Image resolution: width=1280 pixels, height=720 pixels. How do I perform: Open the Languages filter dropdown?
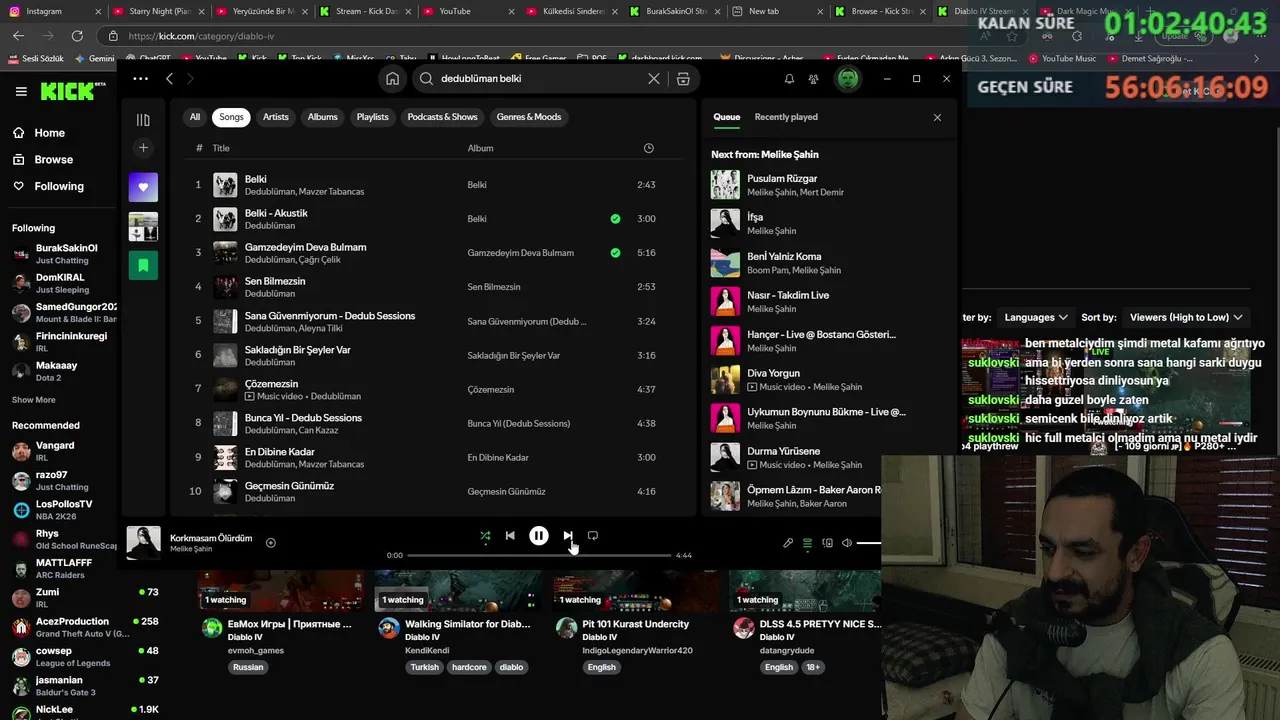pyautogui.click(x=1036, y=317)
